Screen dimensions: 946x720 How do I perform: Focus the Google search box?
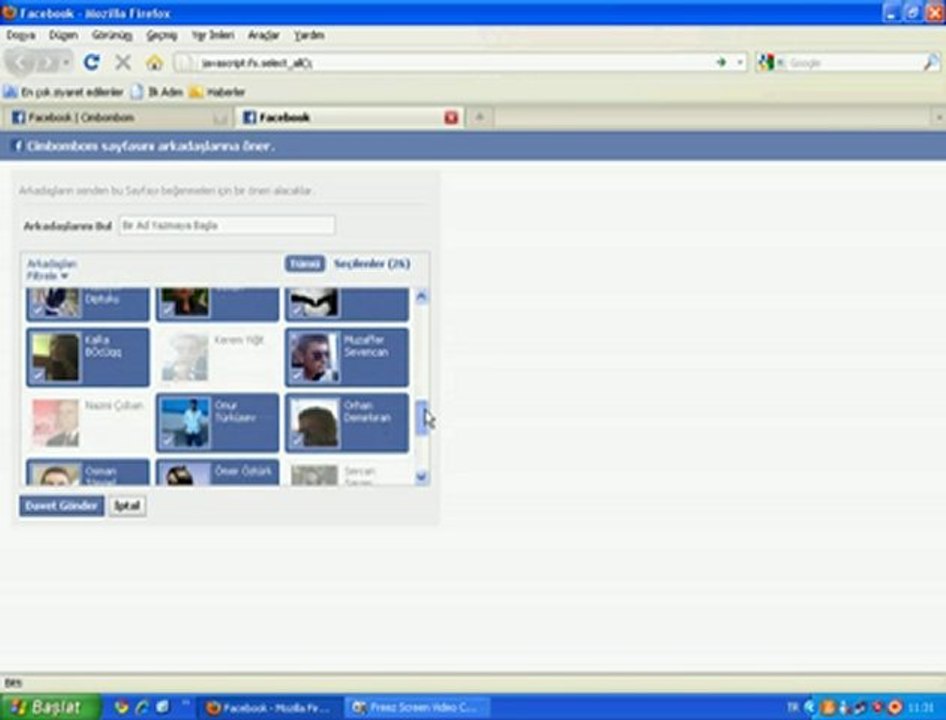tap(849, 62)
